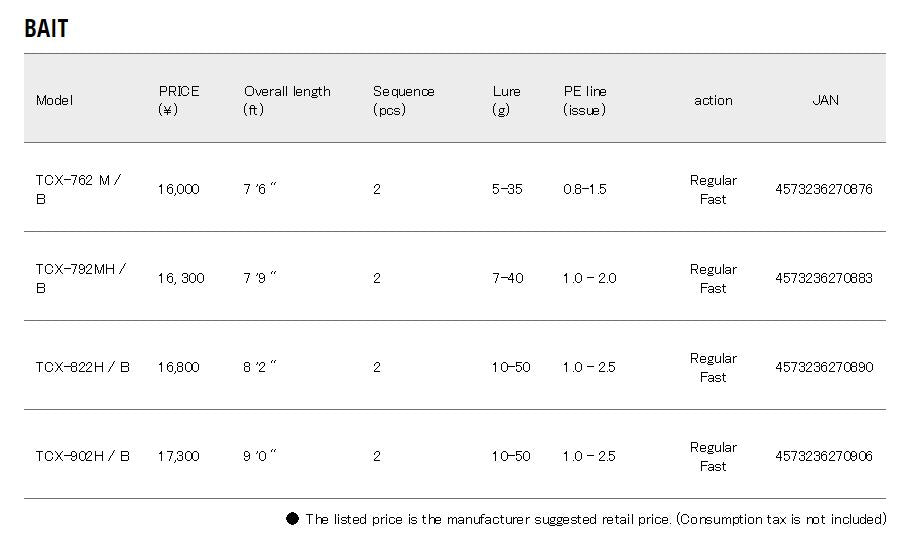Click the black bullet before the price note
918x554 pixels.
(x=293, y=519)
